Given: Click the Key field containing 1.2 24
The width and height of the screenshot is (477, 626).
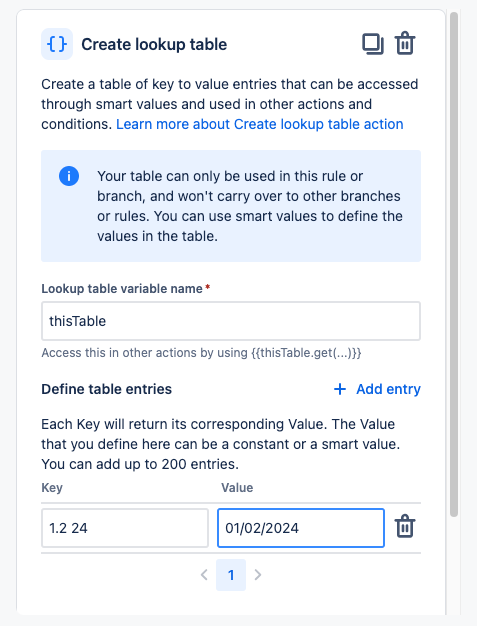Looking at the screenshot, I should [x=125, y=528].
